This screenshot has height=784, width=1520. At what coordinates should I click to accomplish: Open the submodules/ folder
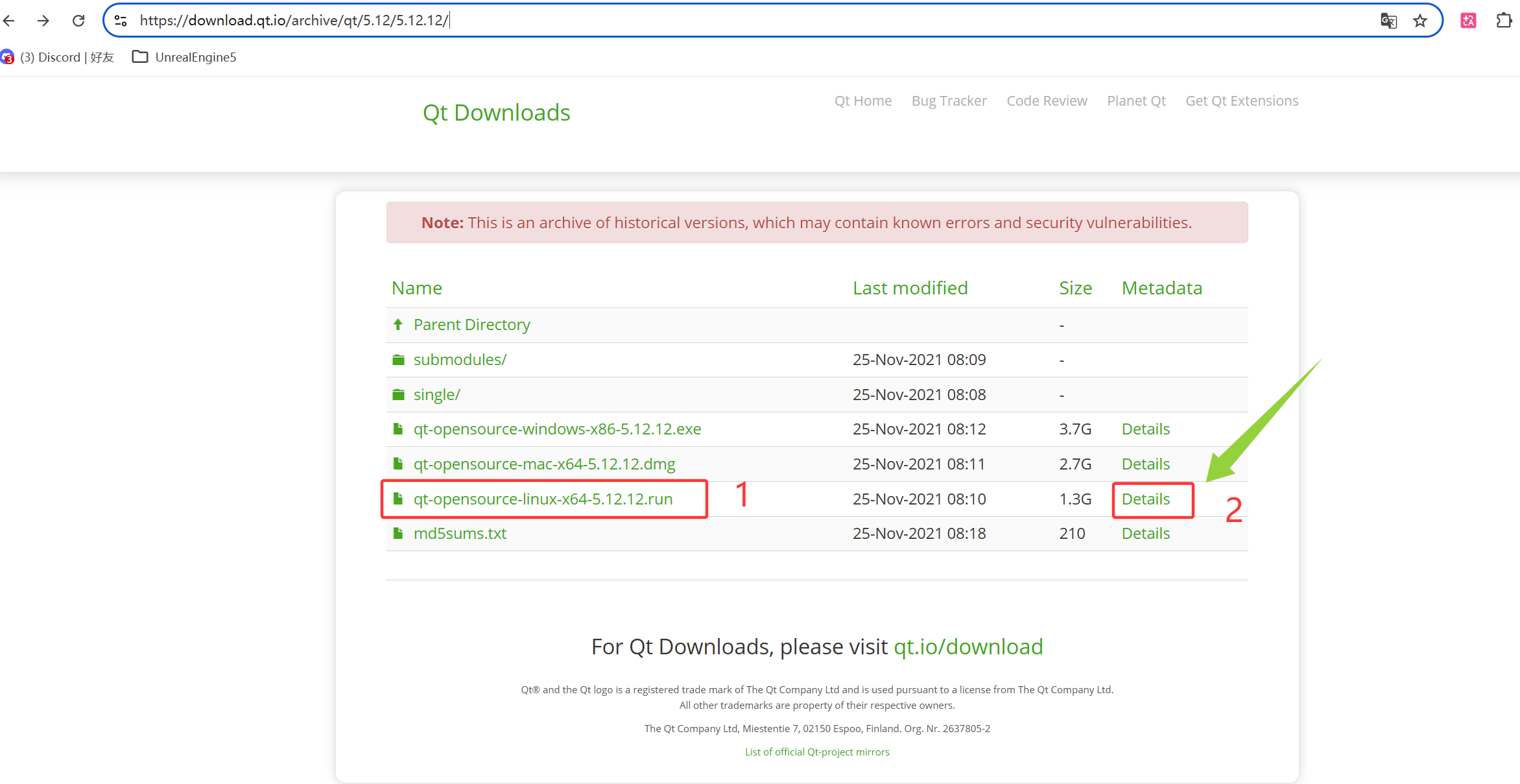(460, 359)
